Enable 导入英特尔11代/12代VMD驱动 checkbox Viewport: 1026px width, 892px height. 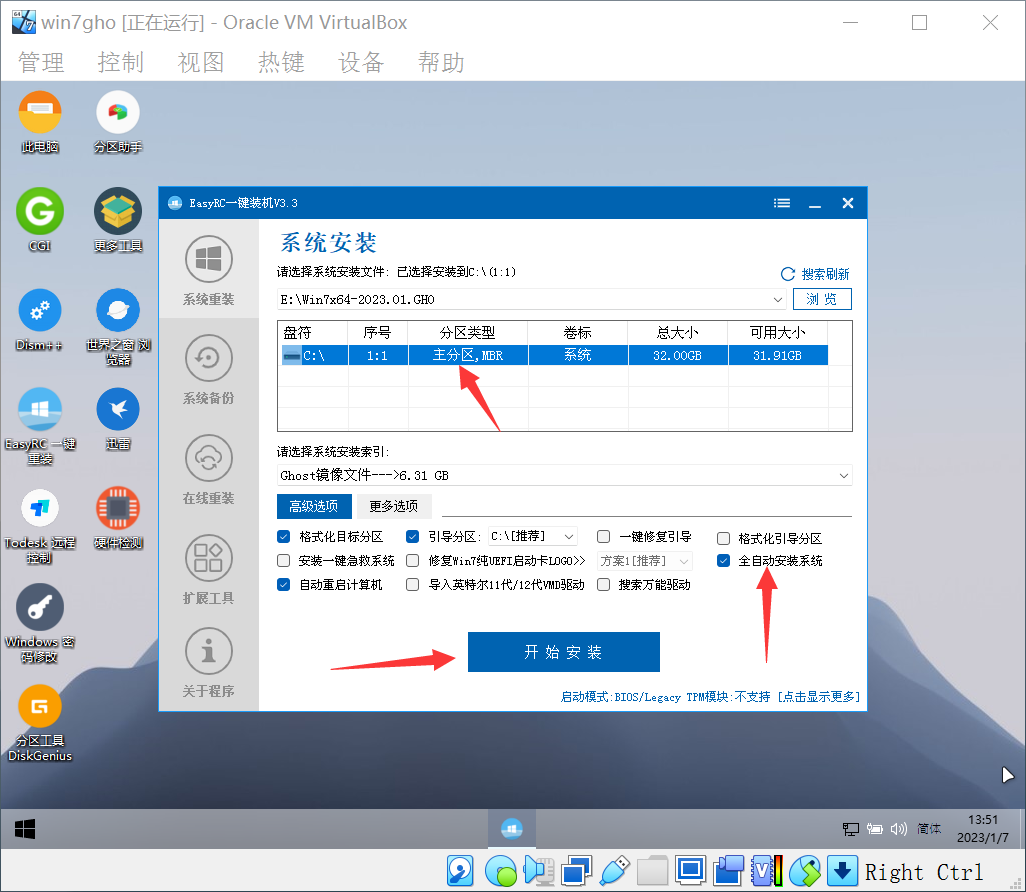coord(412,584)
